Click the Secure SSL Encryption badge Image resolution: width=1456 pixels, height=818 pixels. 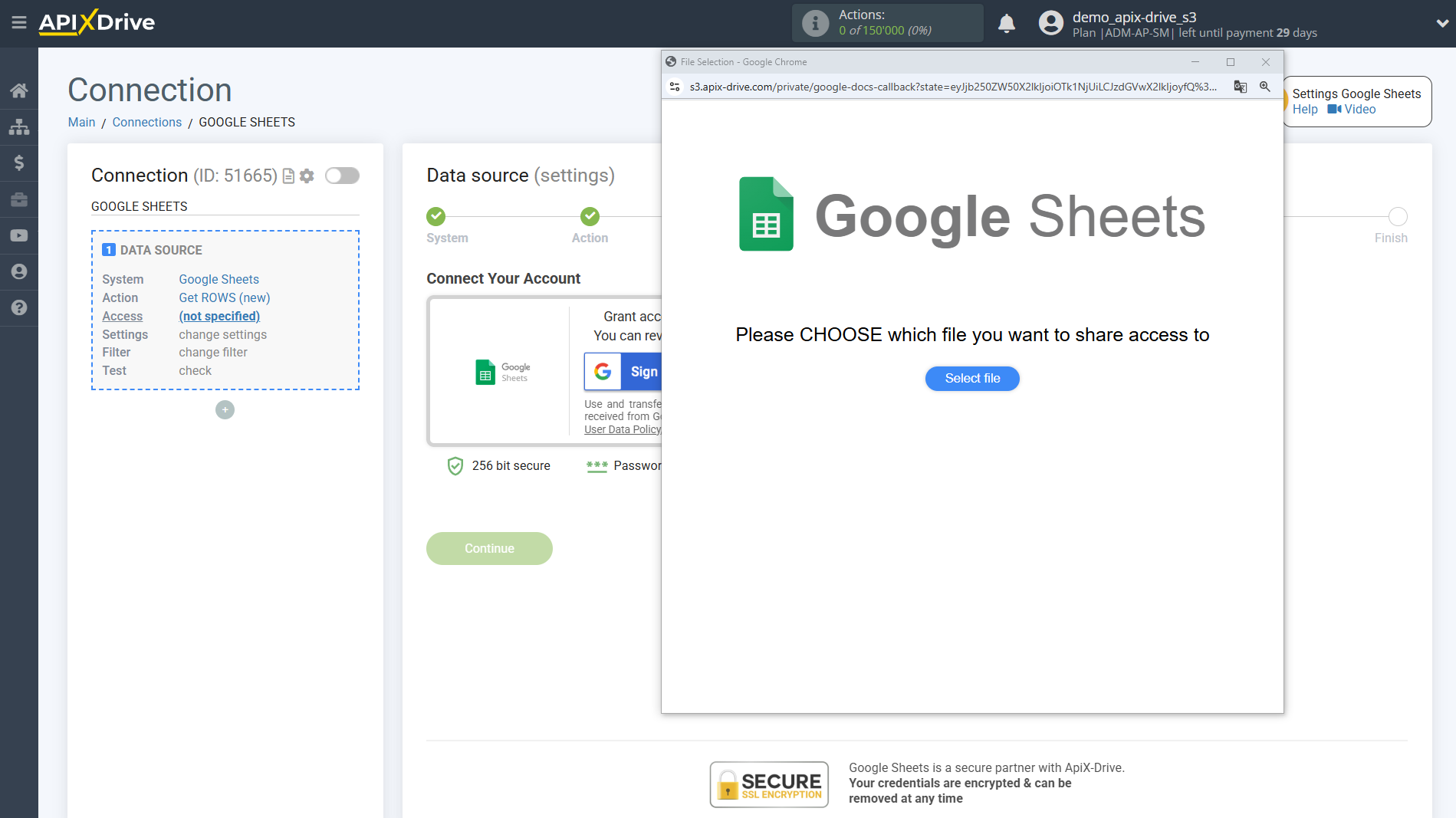(769, 784)
